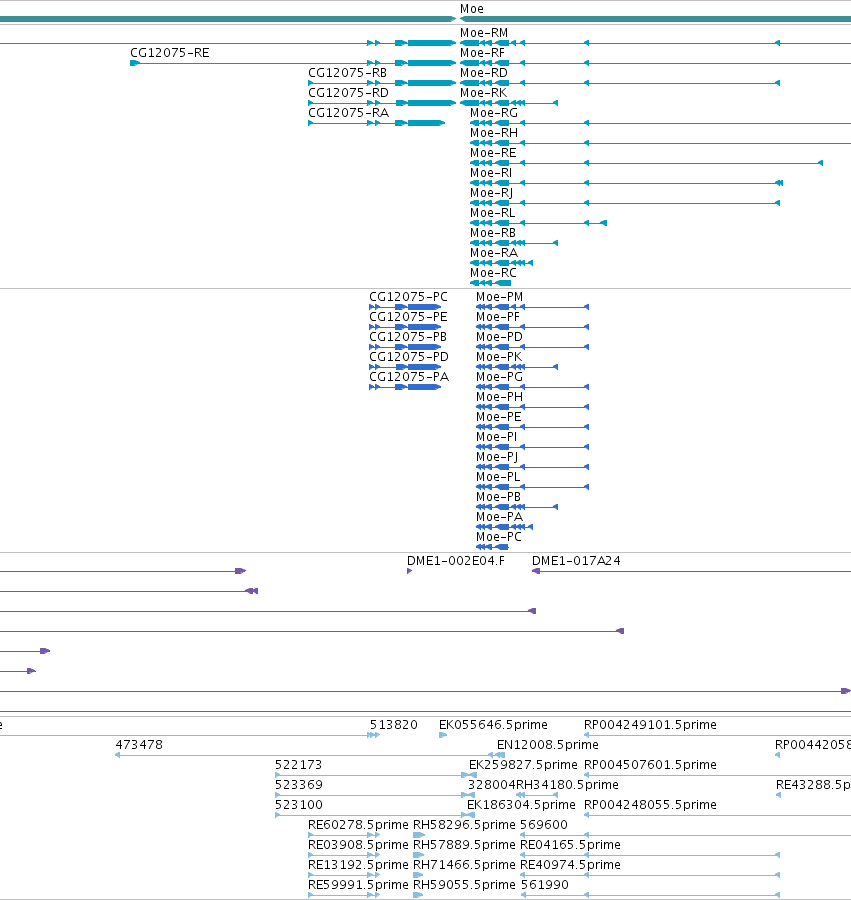
Task: Open the Moe-PC protein label
Action: point(499,537)
